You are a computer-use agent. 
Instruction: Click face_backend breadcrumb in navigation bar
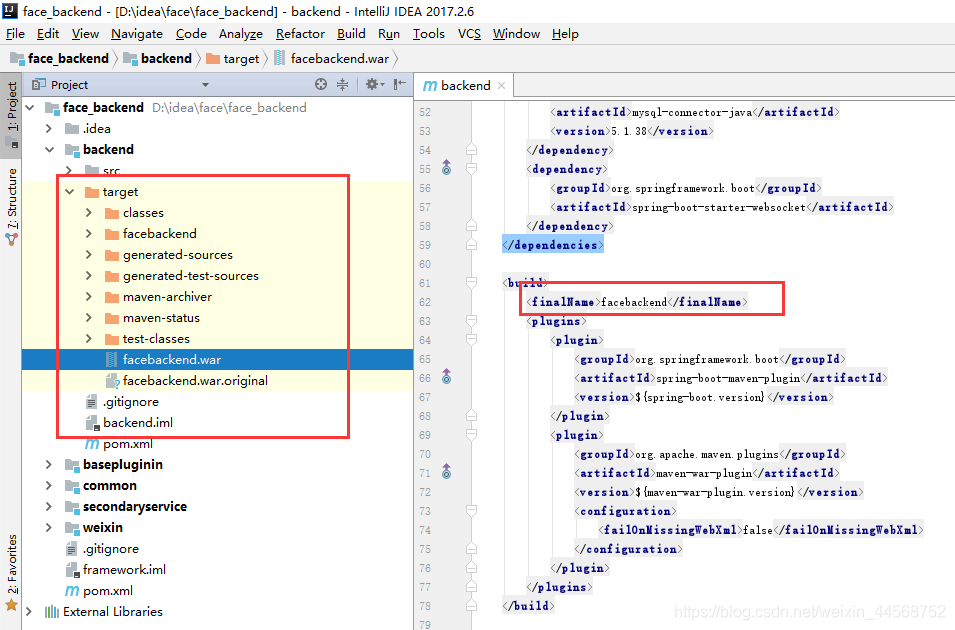click(60, 58)
